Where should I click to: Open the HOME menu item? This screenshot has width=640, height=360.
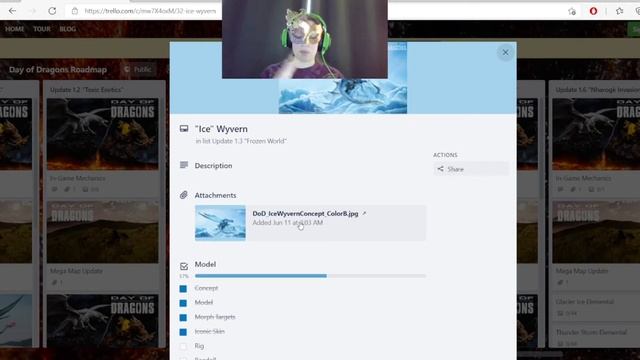[15, 29]
